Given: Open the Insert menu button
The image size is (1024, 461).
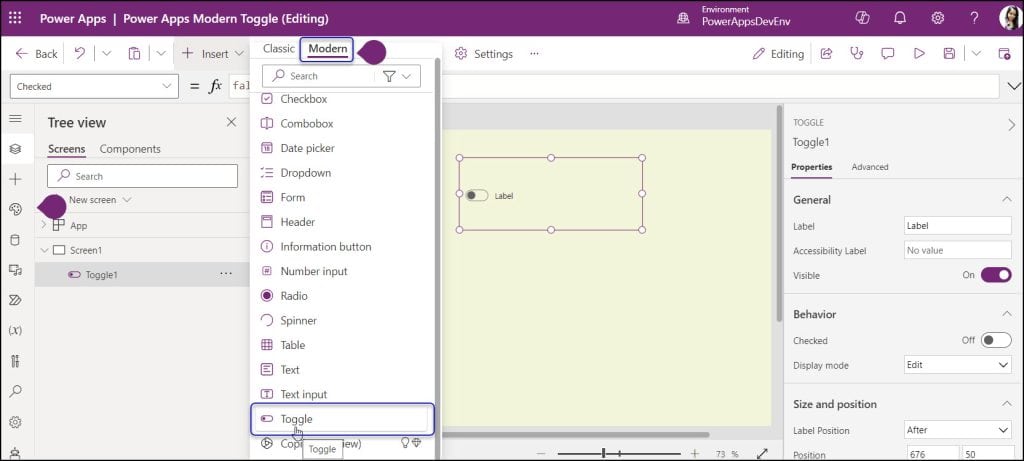Looking at the screenshot, I should [x=213, y=54].
